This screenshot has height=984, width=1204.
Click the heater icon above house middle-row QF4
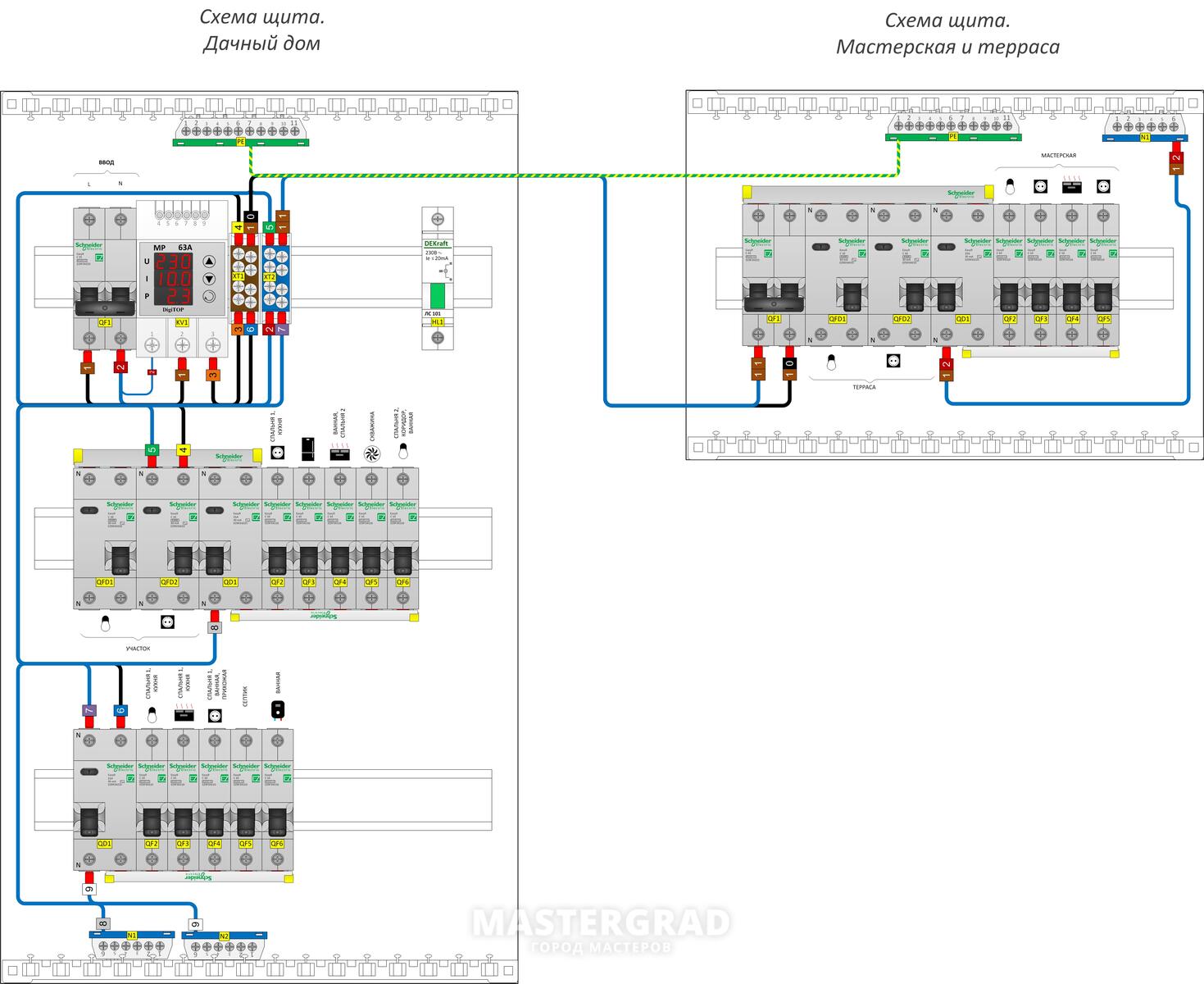(339, 452)
